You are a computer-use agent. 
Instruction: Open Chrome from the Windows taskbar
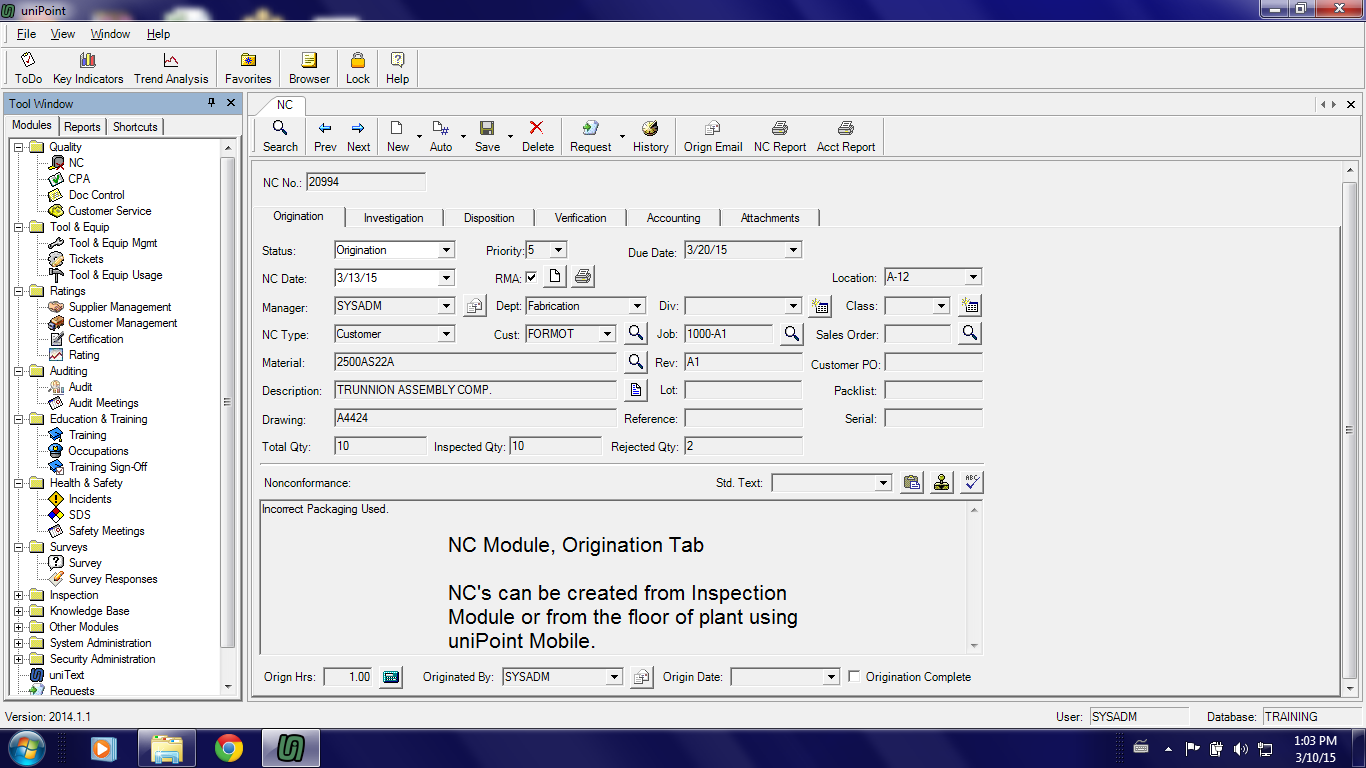click(x=229, y=748)
